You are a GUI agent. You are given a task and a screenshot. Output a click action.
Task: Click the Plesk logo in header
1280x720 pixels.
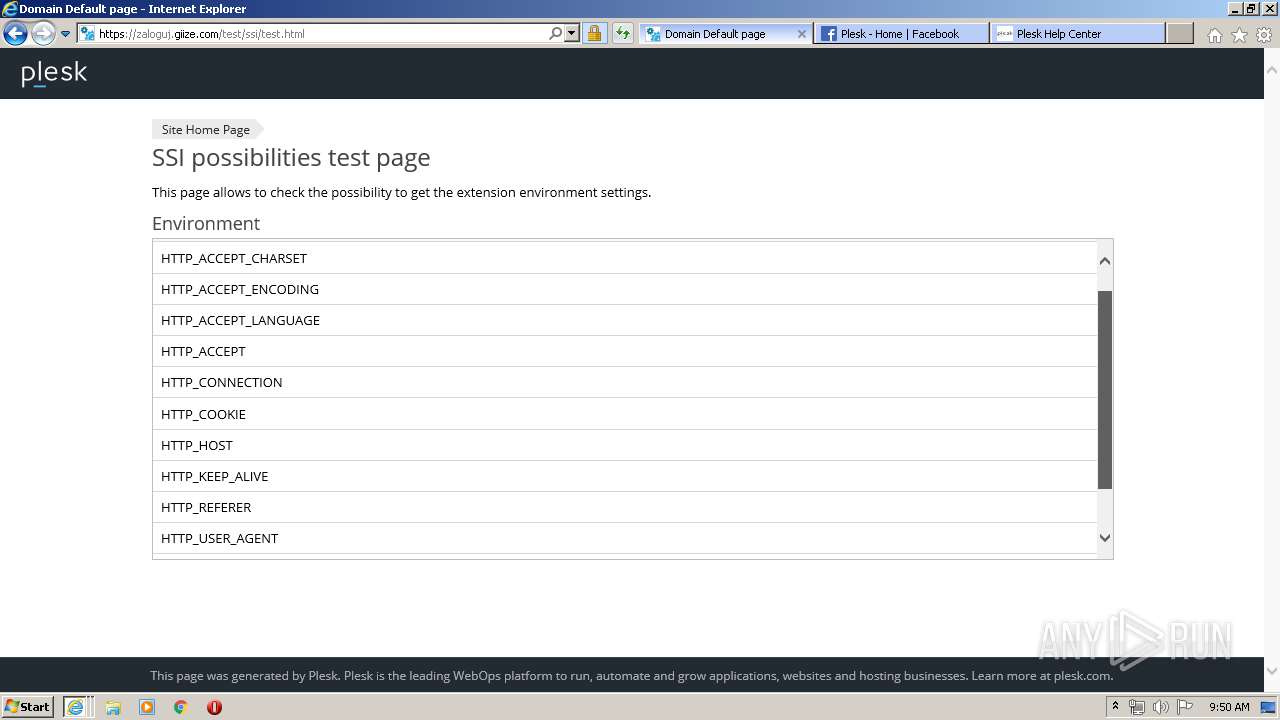pos(54,73)
